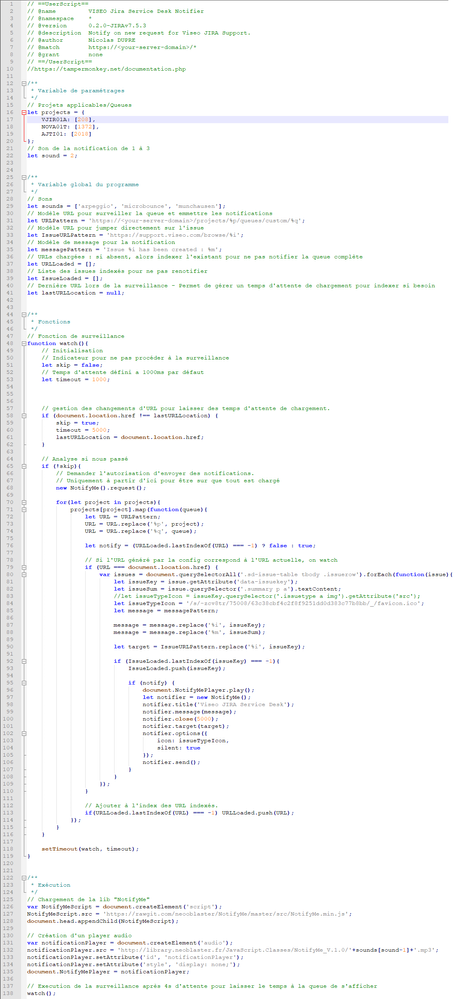
Task: Collapse the 'notifier.options({' block
Action: coord(23,733)
